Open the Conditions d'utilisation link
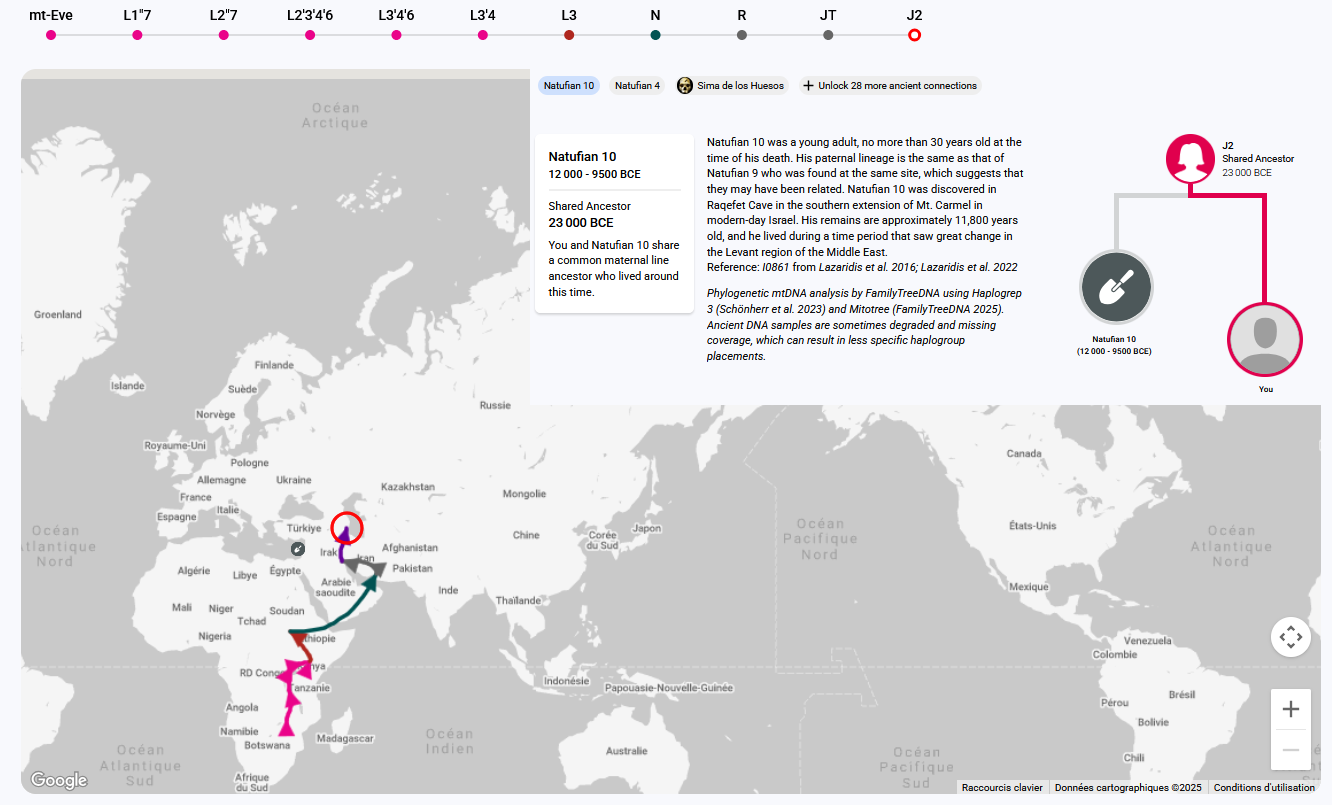This screenshot has width=1332, height=805. click(1263, 788)
